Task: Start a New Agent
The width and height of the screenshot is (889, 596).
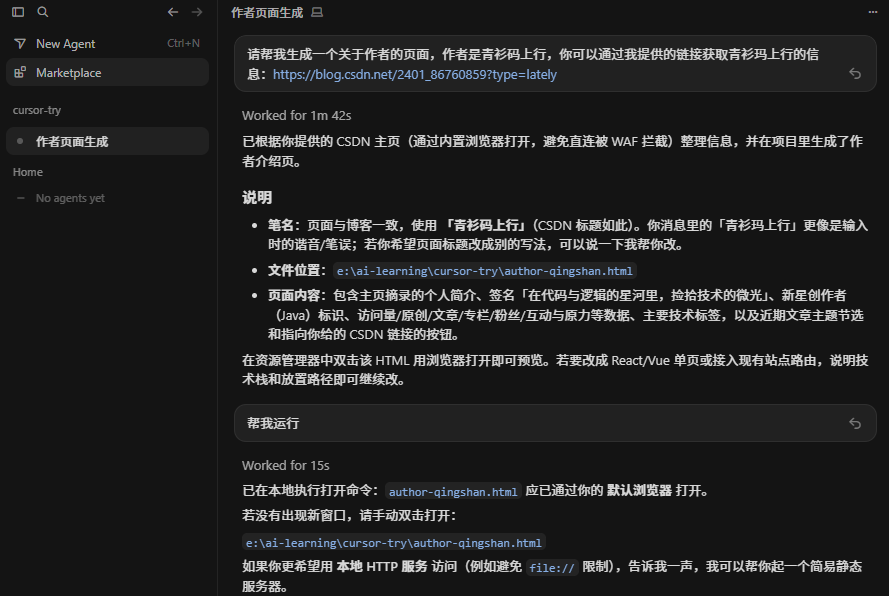Action: [107, 44]
